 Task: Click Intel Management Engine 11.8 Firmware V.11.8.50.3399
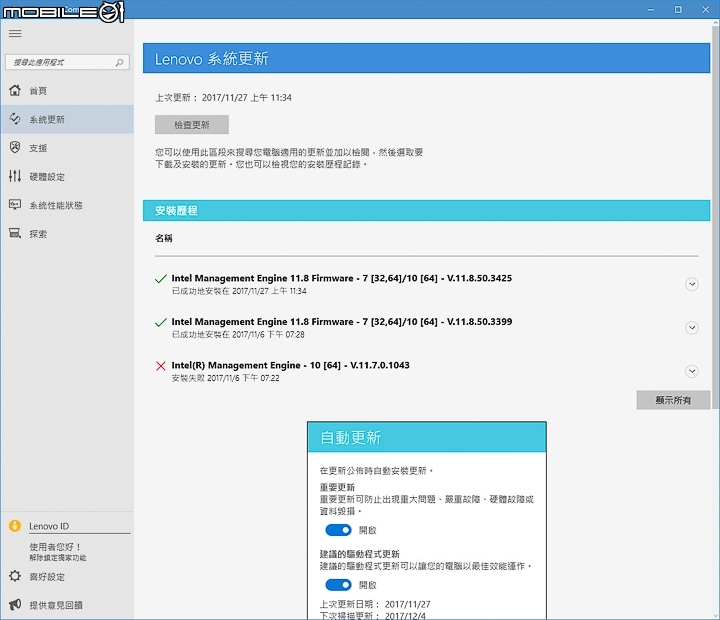click(342, 321)
